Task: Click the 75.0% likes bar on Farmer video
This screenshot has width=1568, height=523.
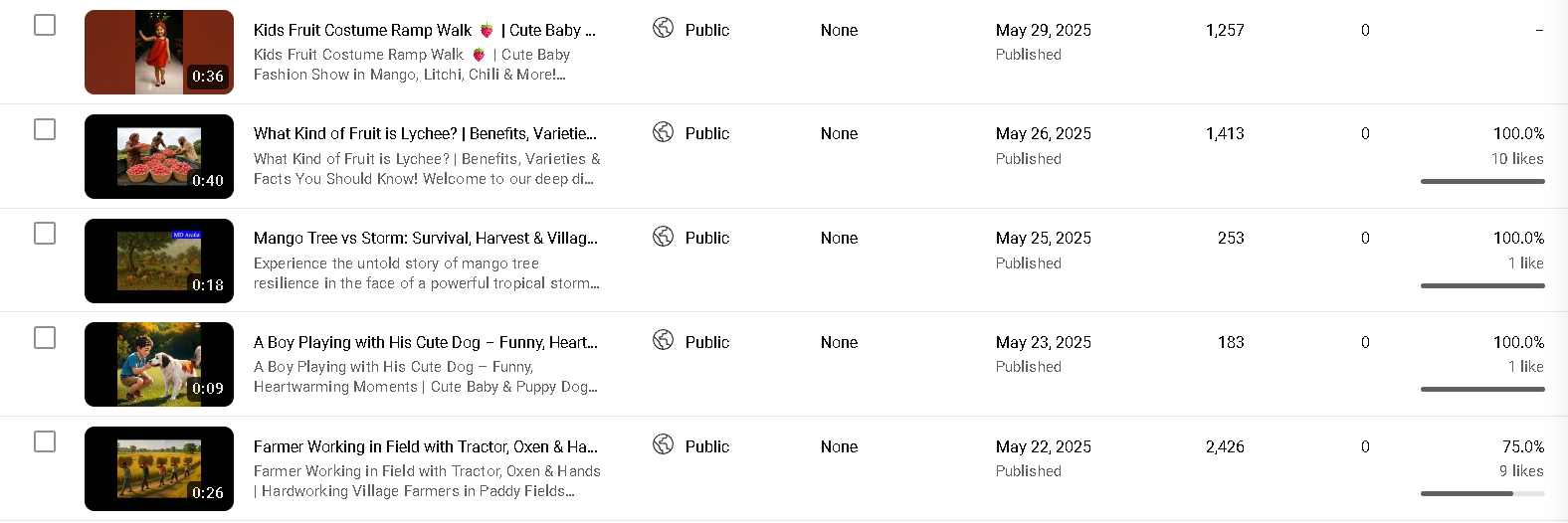Action: pyautogui.click(x=1482, y=493)
